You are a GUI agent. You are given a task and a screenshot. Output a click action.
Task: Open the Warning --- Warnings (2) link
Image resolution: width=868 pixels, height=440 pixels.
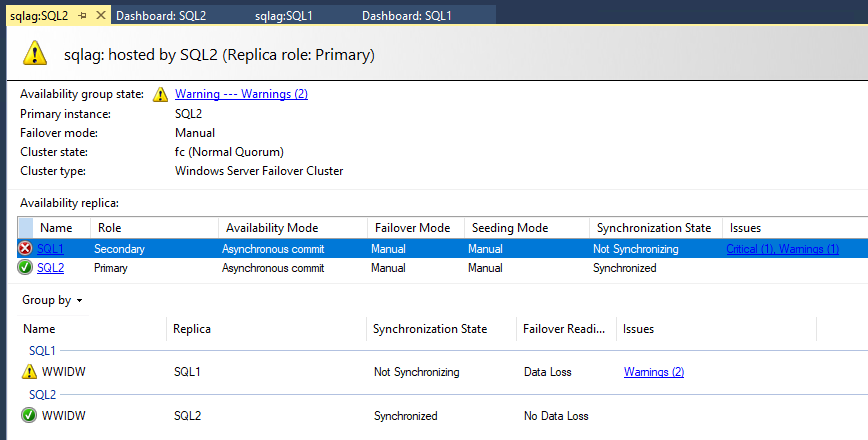(x=241, y=94)
